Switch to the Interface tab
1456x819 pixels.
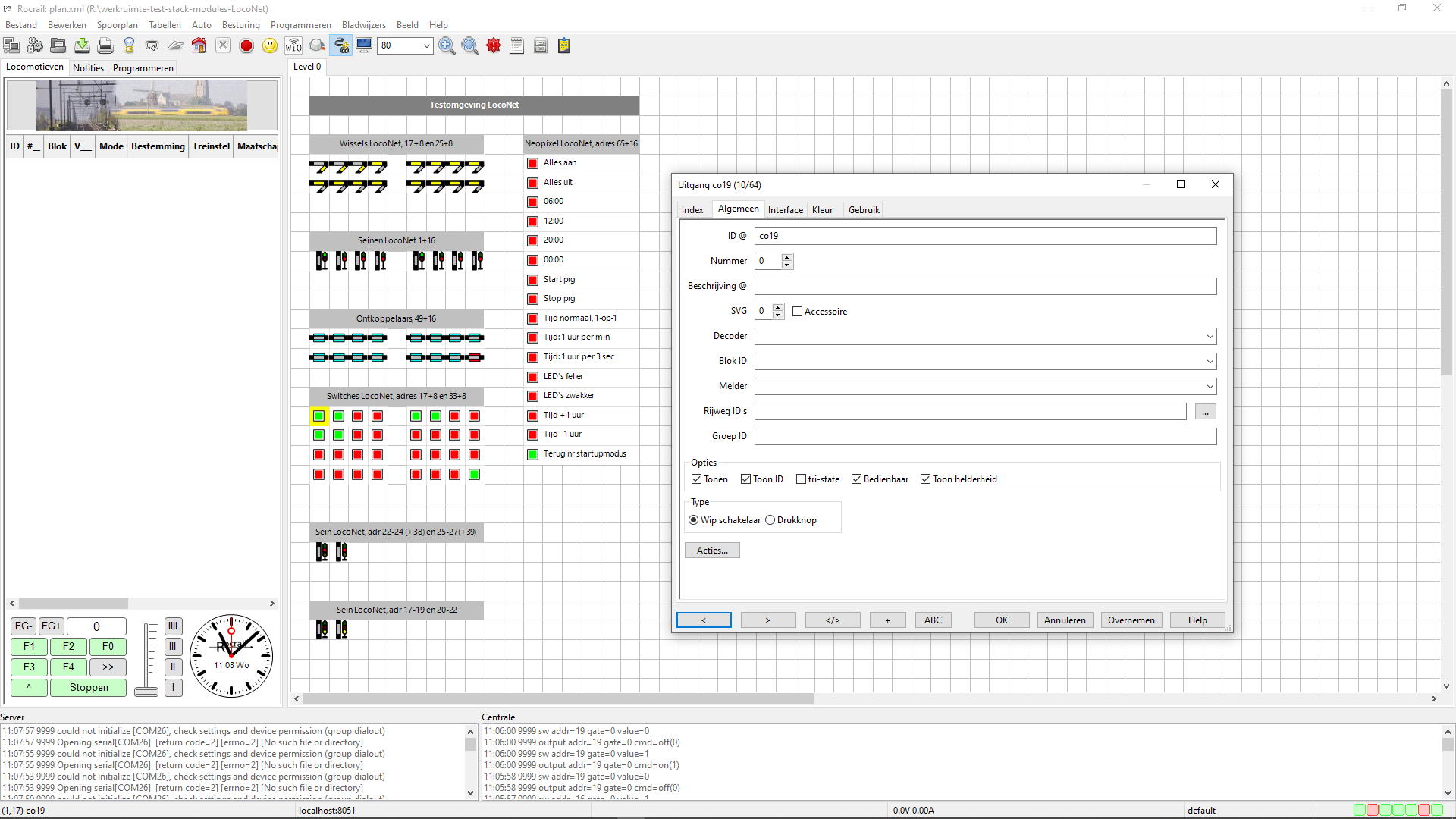[785, 210]
